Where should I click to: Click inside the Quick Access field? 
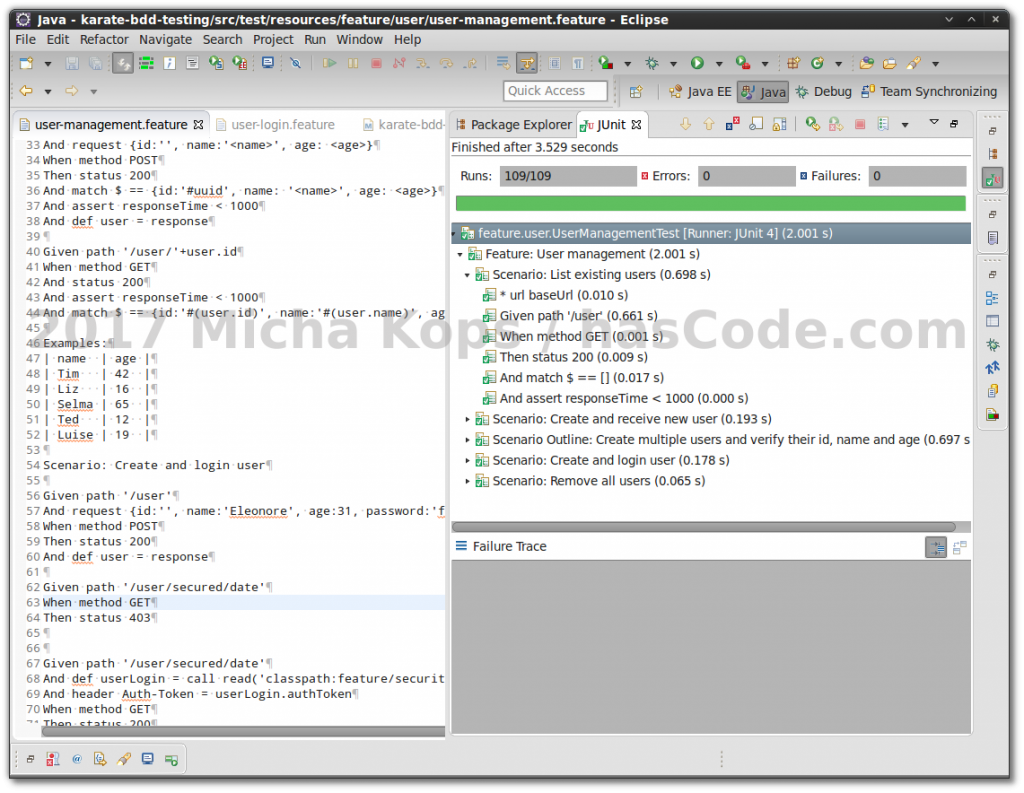[x=555, y=90]
